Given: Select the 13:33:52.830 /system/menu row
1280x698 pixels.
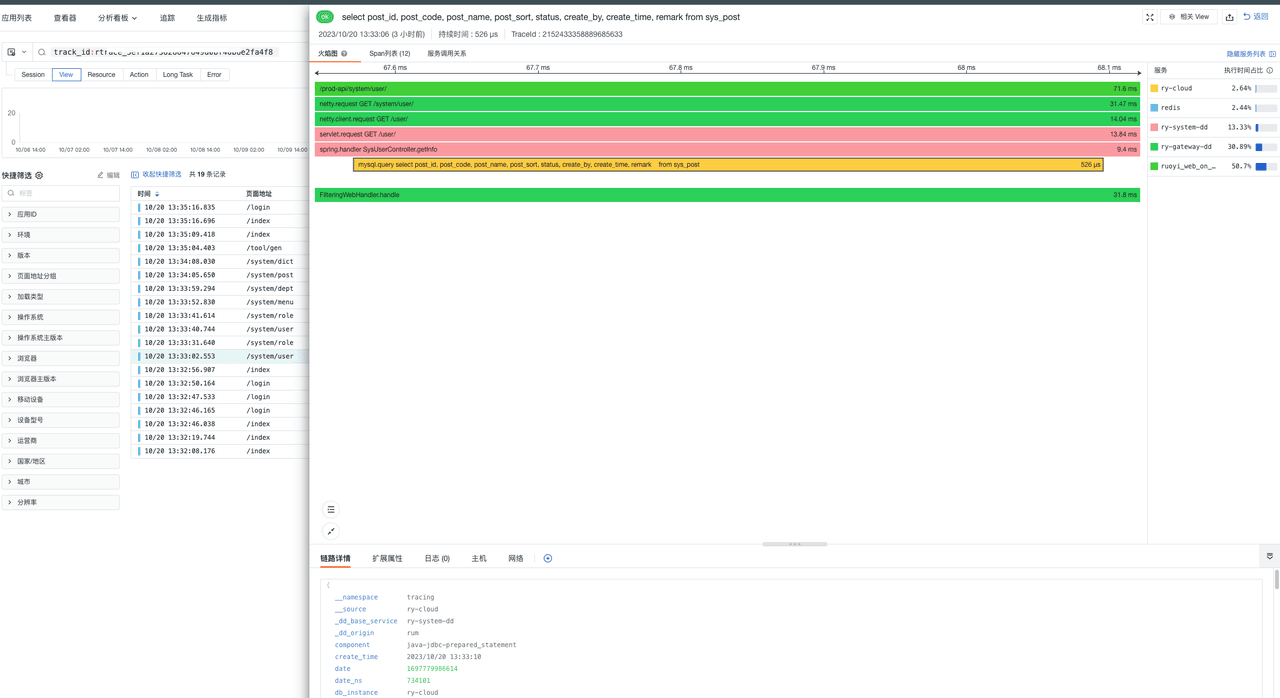Looking at the screenshot, I should (220, 302).
